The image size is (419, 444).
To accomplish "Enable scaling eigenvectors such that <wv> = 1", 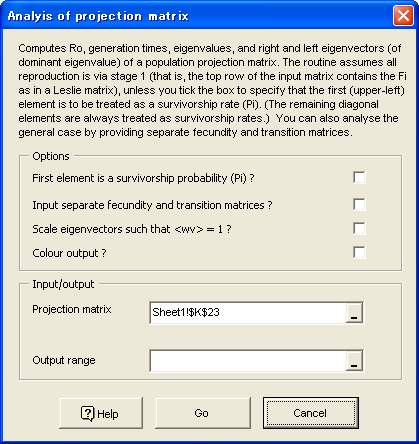I will (x=359, y=229).
